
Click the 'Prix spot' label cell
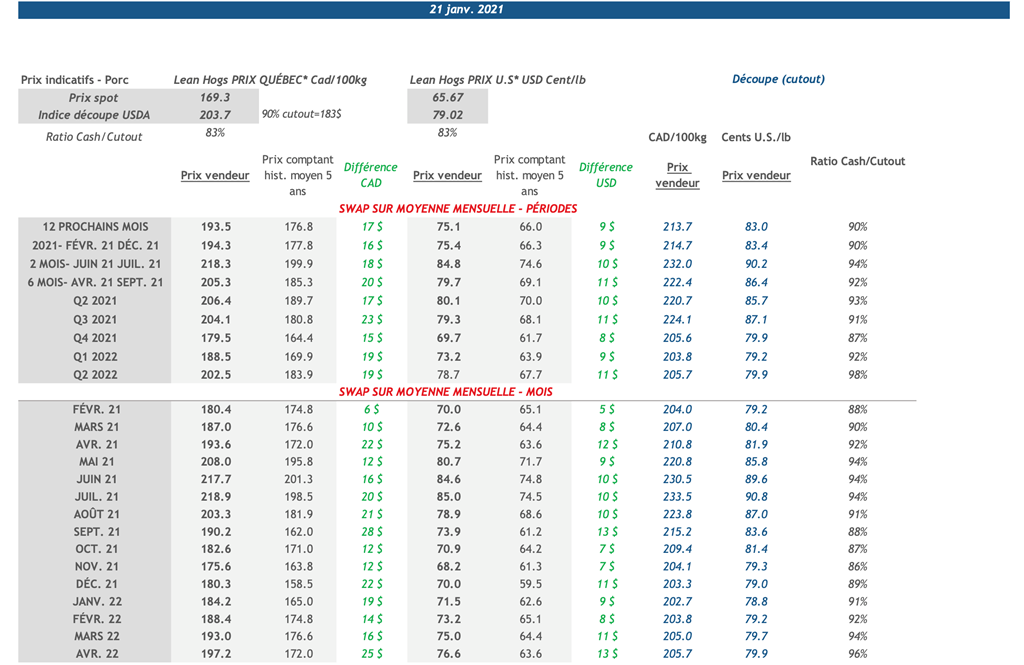click(94, 98)
